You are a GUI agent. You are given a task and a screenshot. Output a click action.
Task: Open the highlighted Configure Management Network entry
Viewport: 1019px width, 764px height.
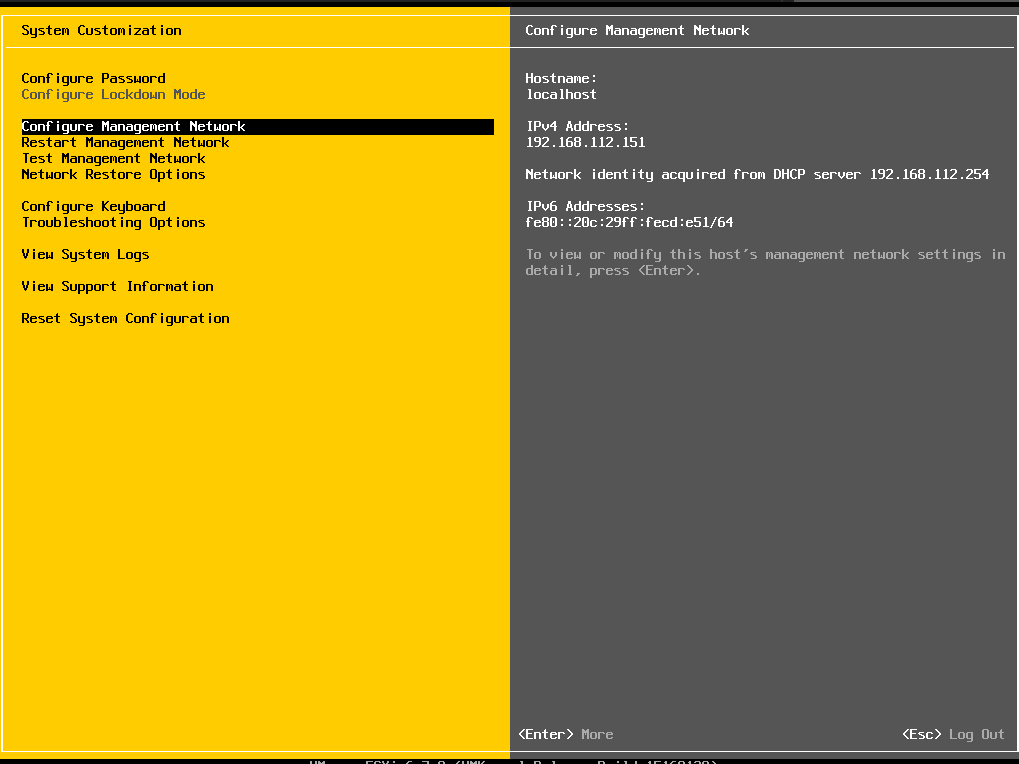coord(257,127)
